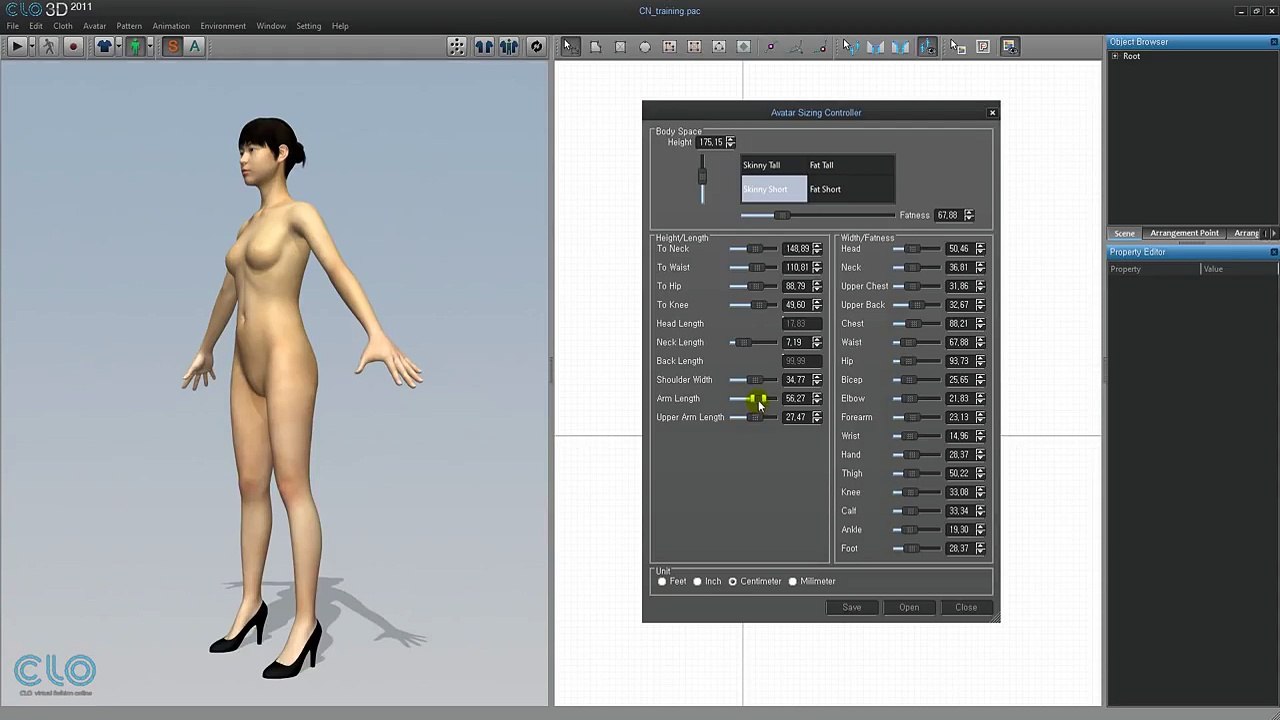The width and height of the screenshot is (1280, 720).
Task: Click the Foot width stepper arrows
Action: (980, 548)
